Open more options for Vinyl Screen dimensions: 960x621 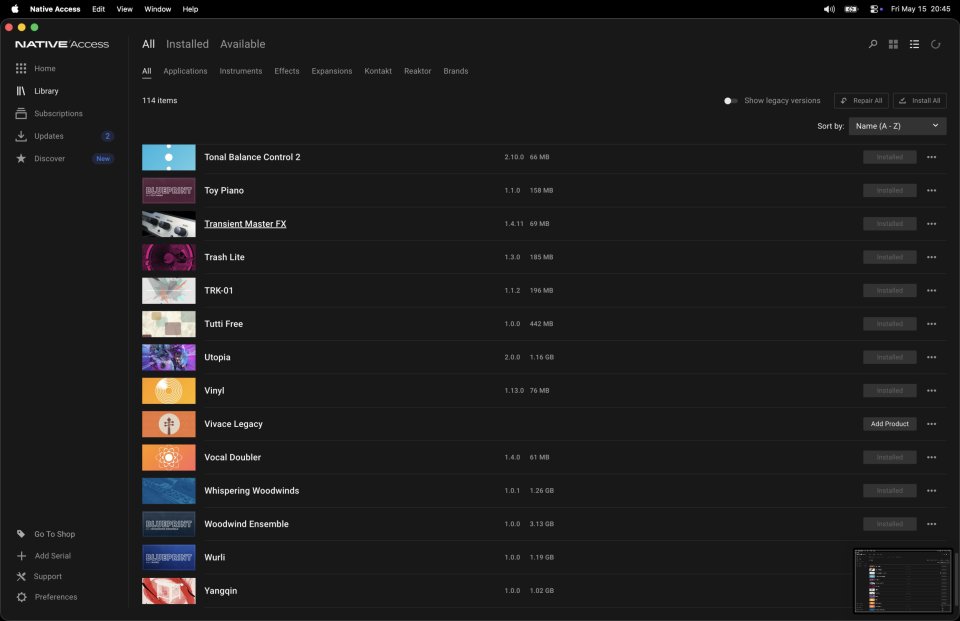pyautogui.click(x=931, y=391)
